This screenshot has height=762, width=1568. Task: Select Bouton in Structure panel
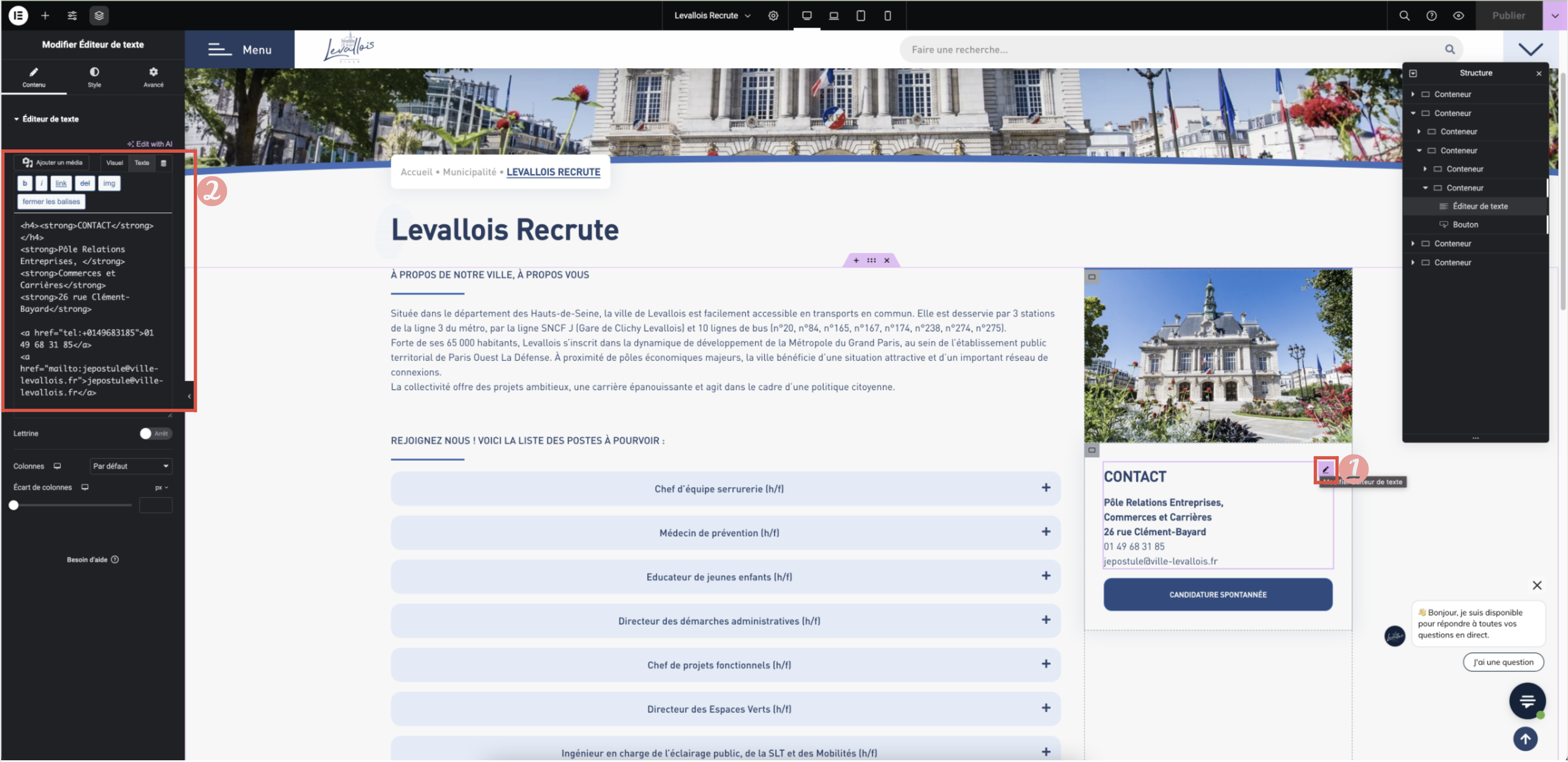[1465, 225]
